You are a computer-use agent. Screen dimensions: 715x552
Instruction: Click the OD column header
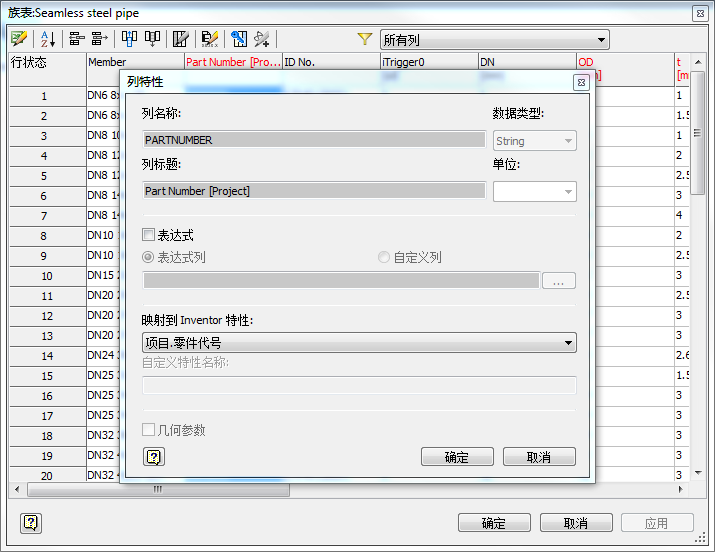pyautogui.click(x=626, y=62)
